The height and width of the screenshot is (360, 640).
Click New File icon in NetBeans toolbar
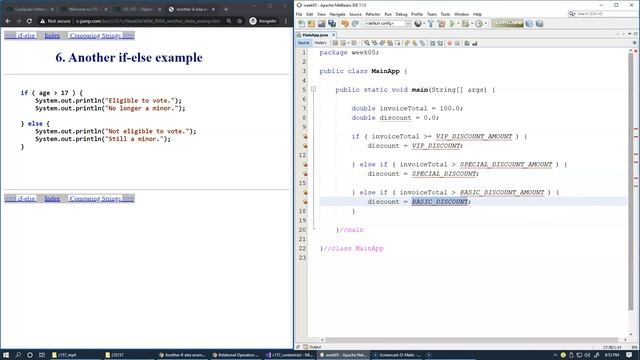302,24
